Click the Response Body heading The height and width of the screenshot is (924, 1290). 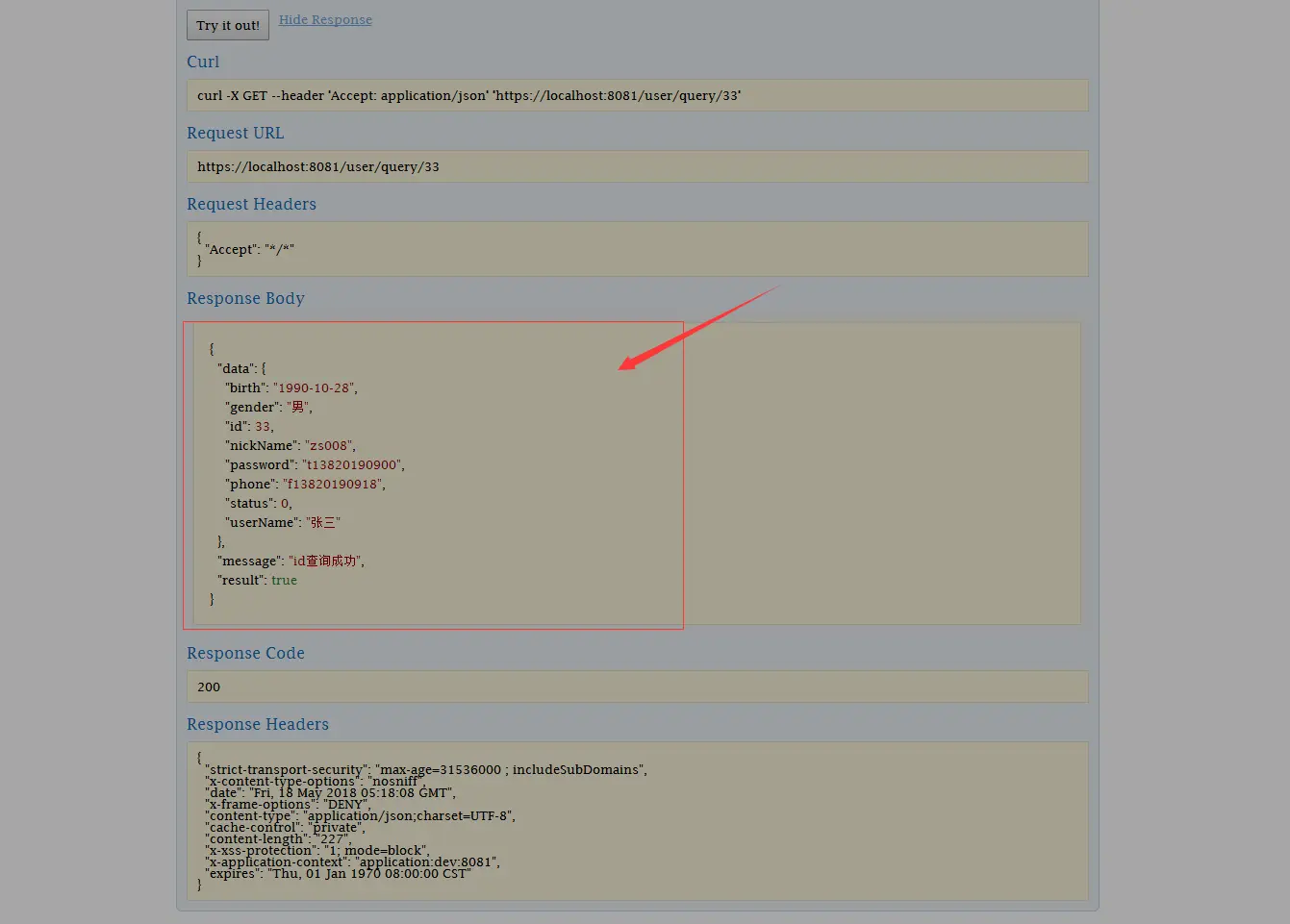click(x=245, y=298)
